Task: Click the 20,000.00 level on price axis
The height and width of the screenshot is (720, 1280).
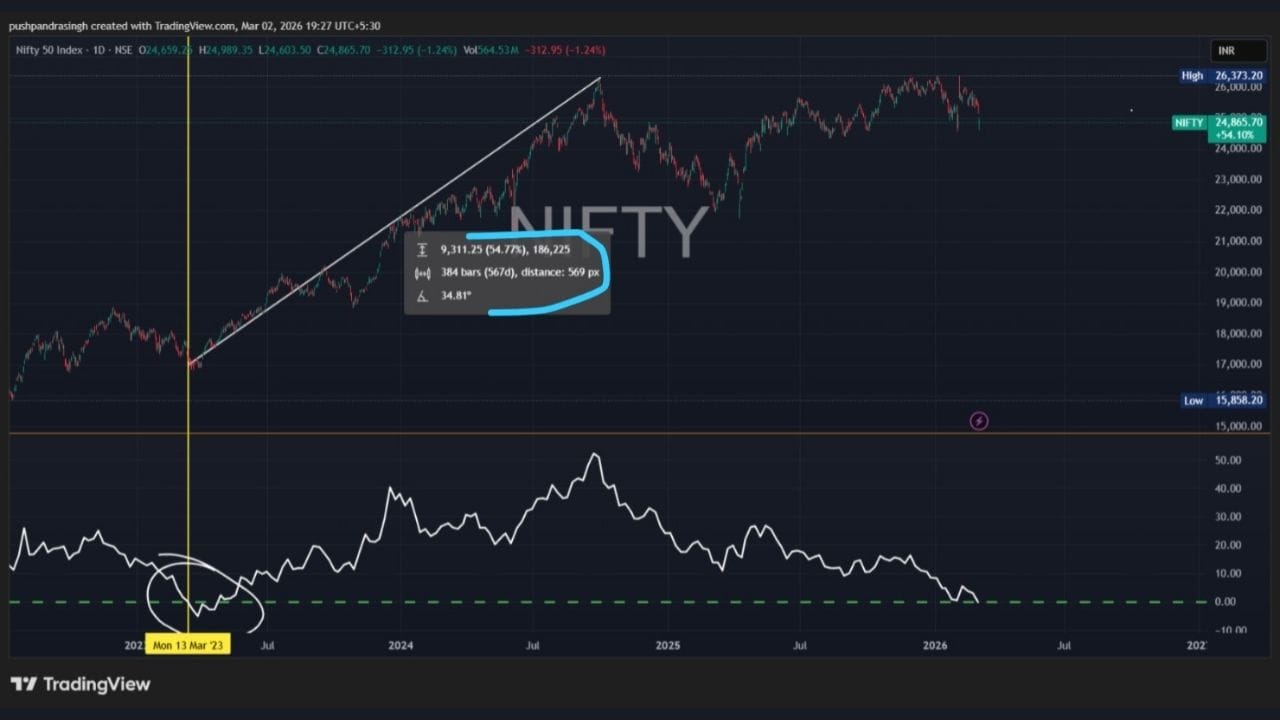Action: point(1238,271)
